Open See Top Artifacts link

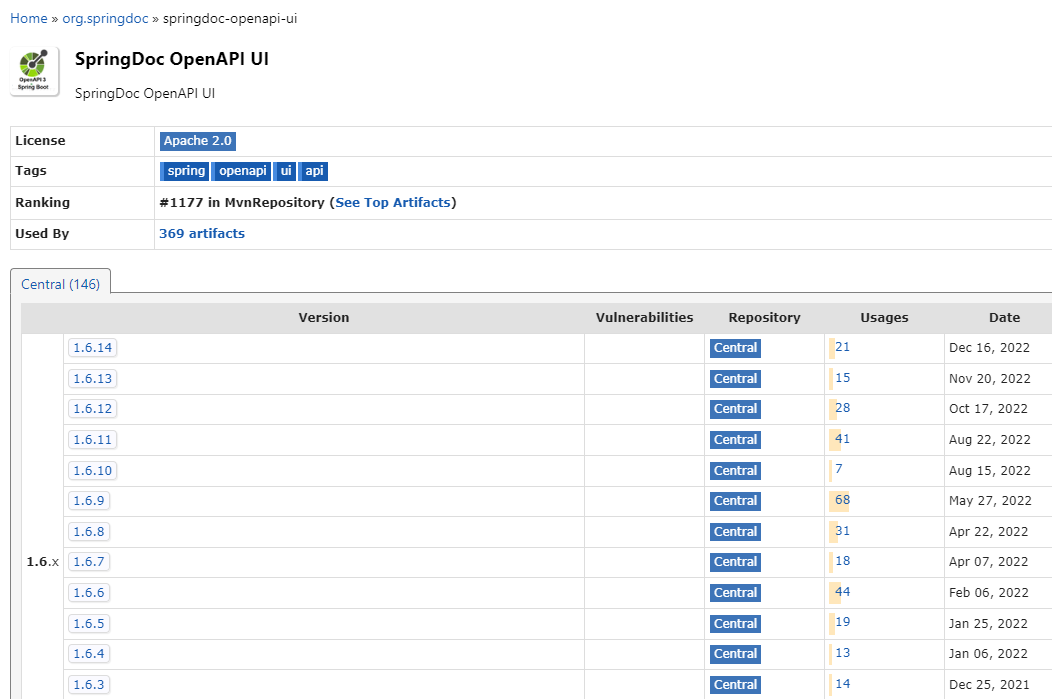(x=393, y=203)
